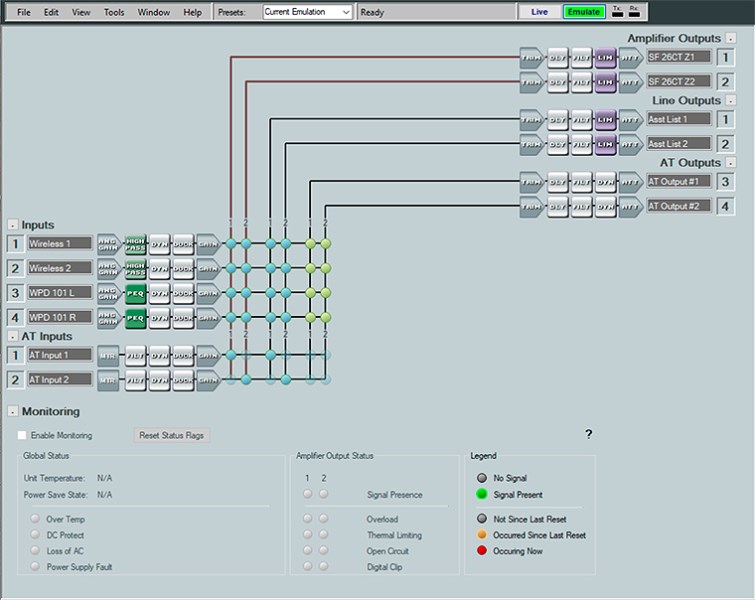This screenshot has width=755, height=600.
Task: Open the ATT block for SF 26CT Z2
Action: click(630, 81)
